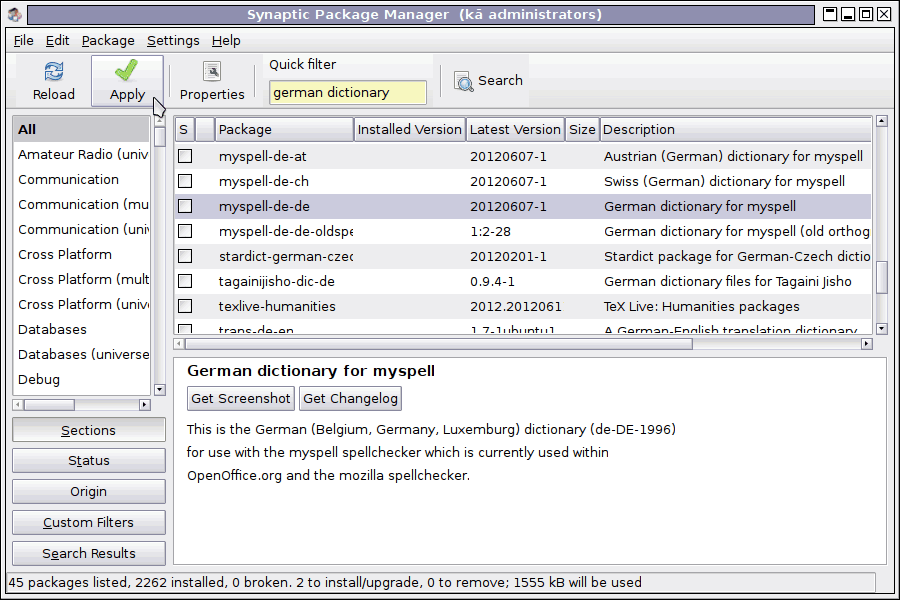The width and height of the screenshot is (900, 600).
Task: Click package list scrollbar up arrow
Action: coord(882,121)
